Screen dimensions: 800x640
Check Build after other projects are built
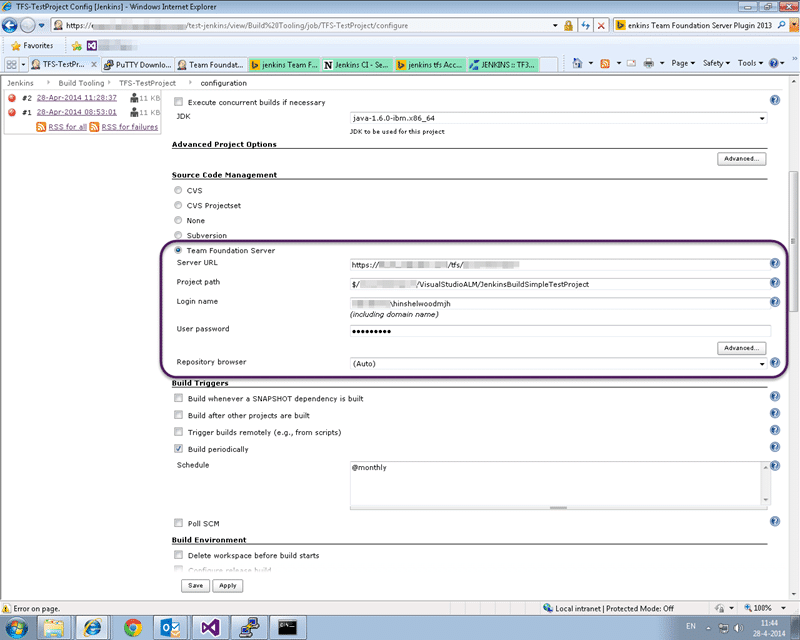point(178,414)
